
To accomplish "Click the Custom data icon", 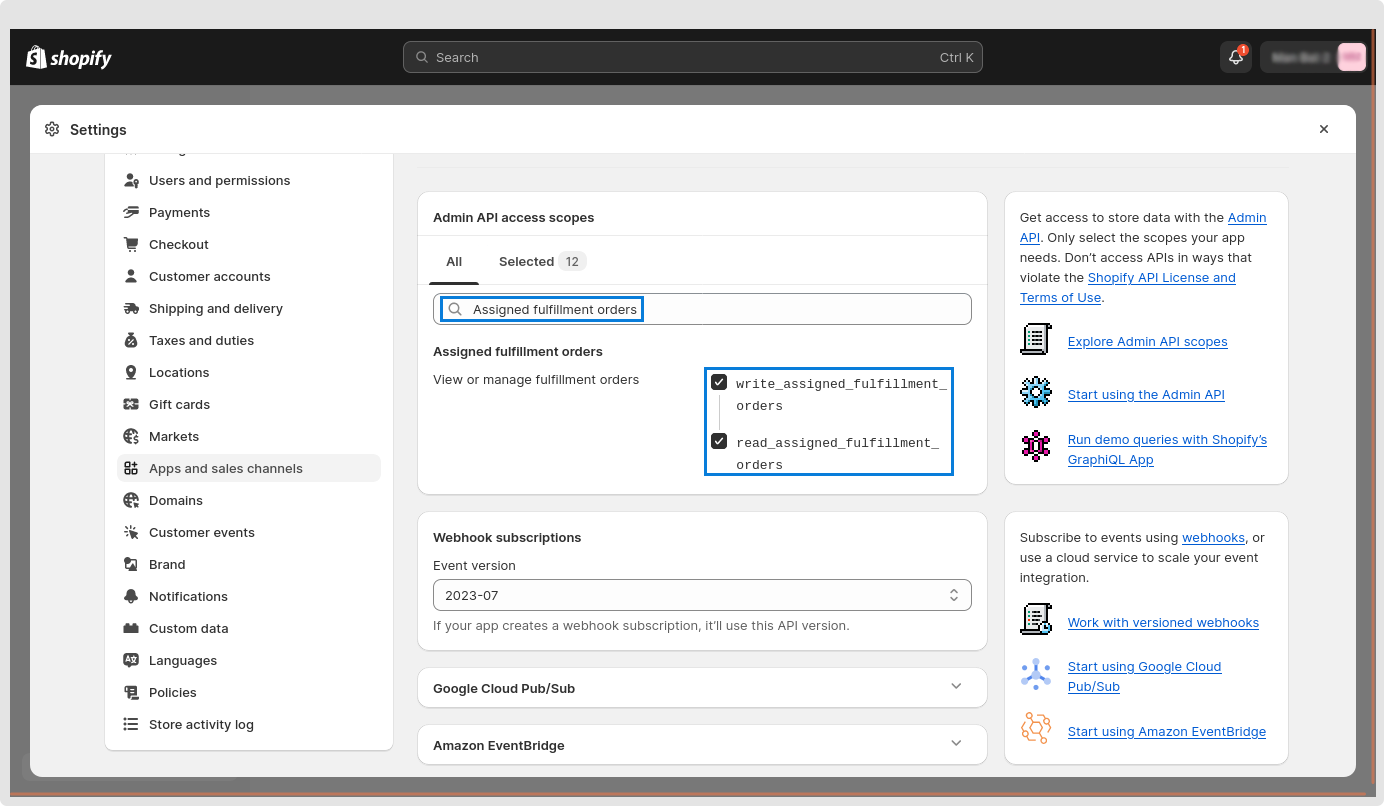I will 131,629.
